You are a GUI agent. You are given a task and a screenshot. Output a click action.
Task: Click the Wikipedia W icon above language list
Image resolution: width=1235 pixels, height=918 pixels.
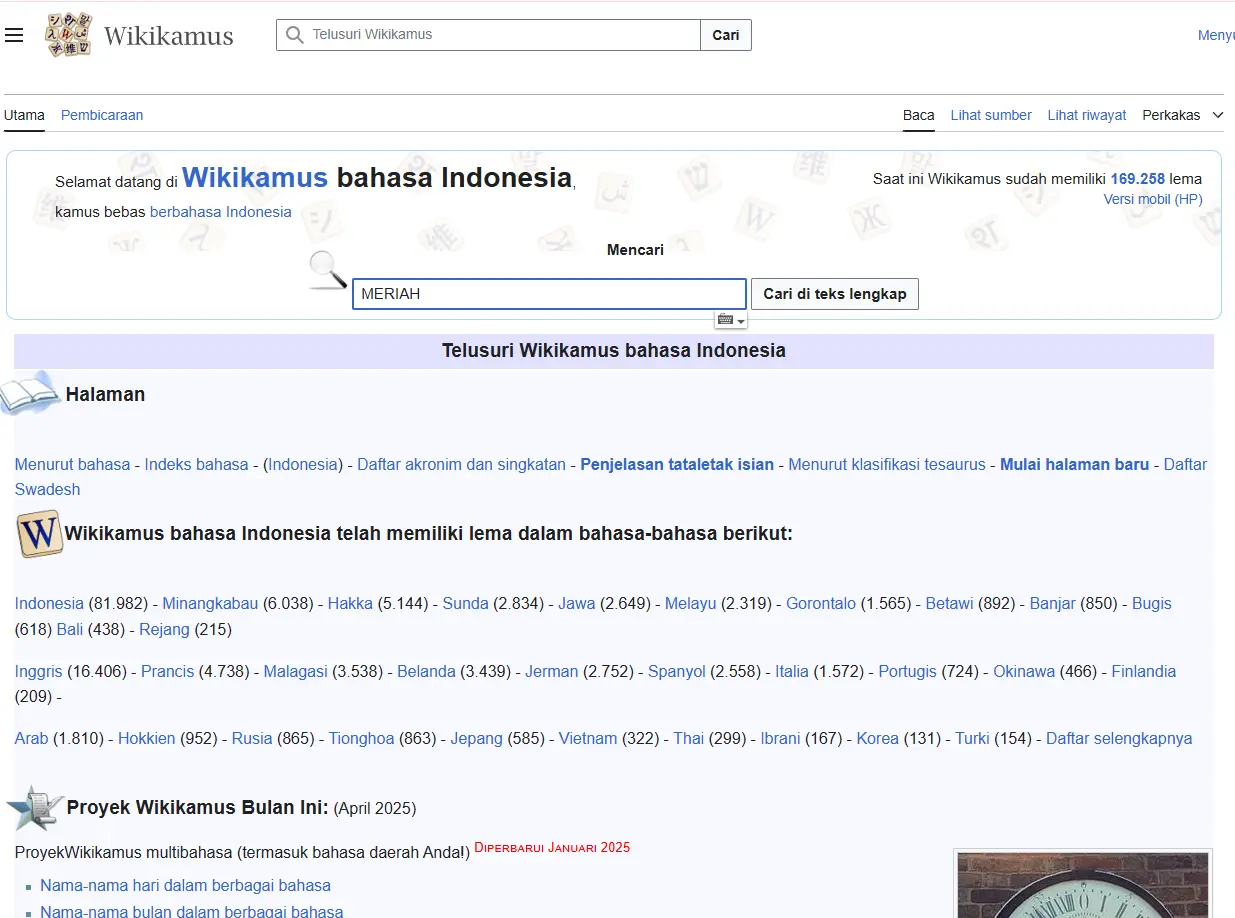38,533
